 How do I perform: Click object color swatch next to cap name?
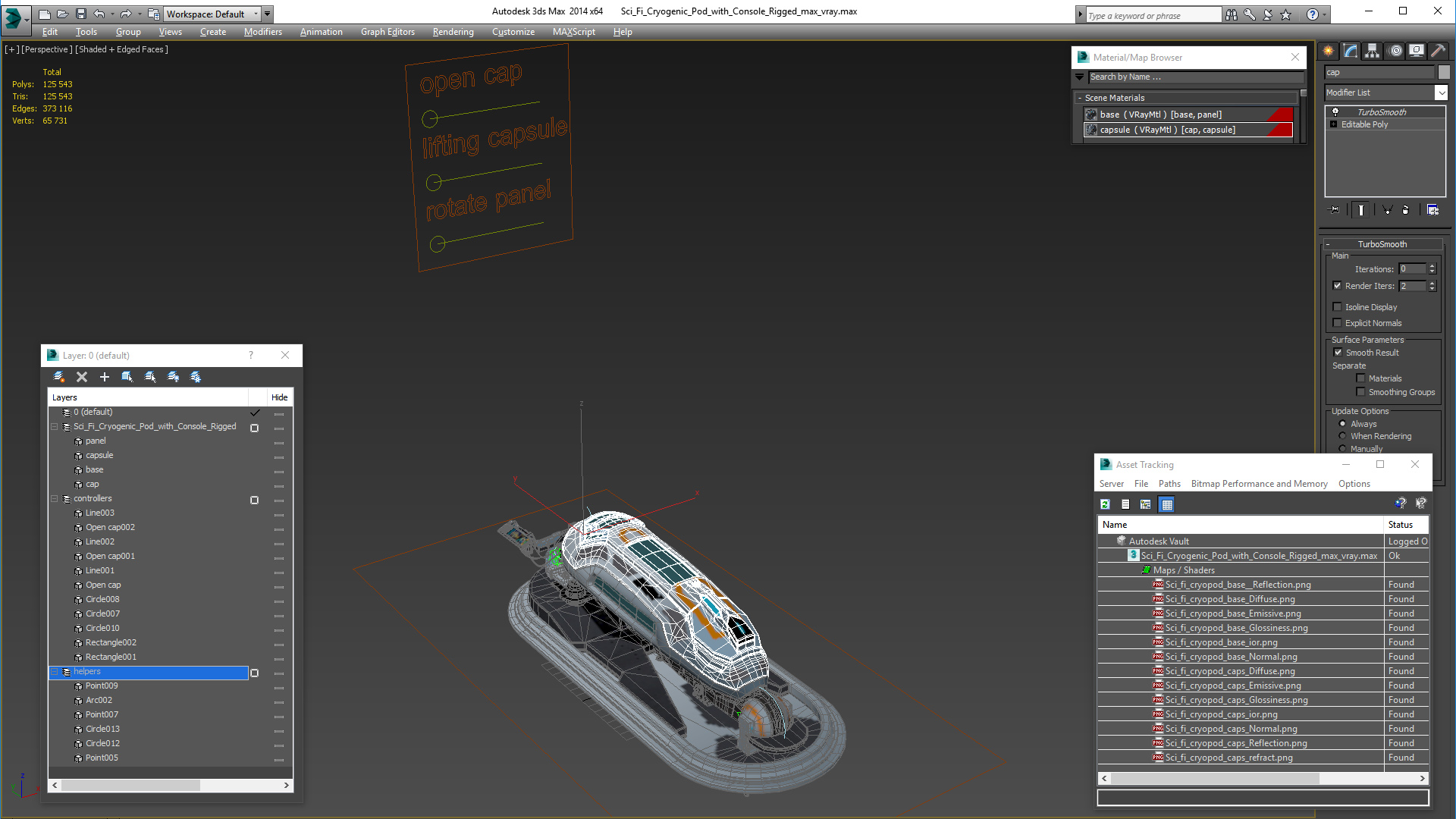click(1444, 72)
